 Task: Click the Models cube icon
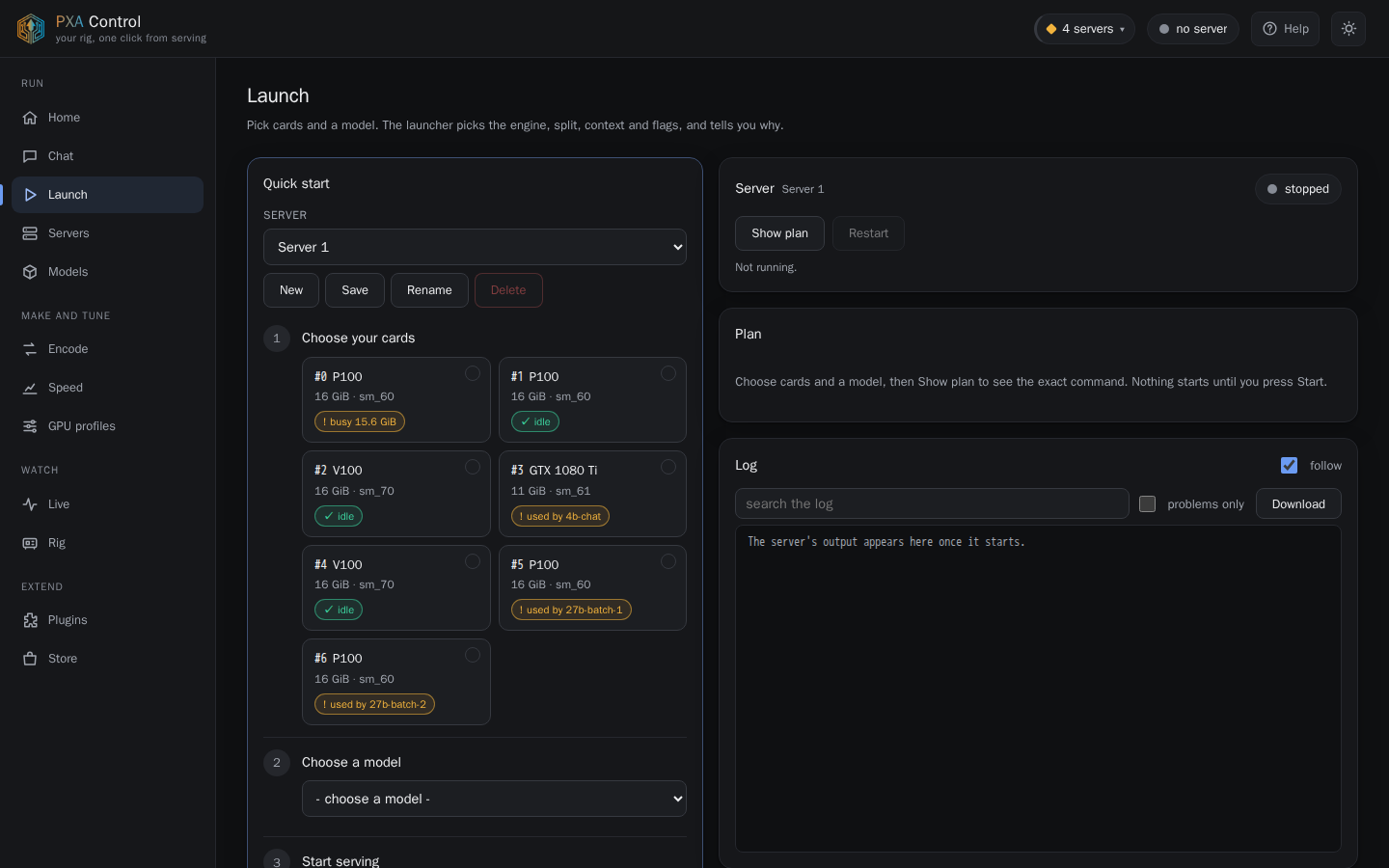[x=30, y=272]
